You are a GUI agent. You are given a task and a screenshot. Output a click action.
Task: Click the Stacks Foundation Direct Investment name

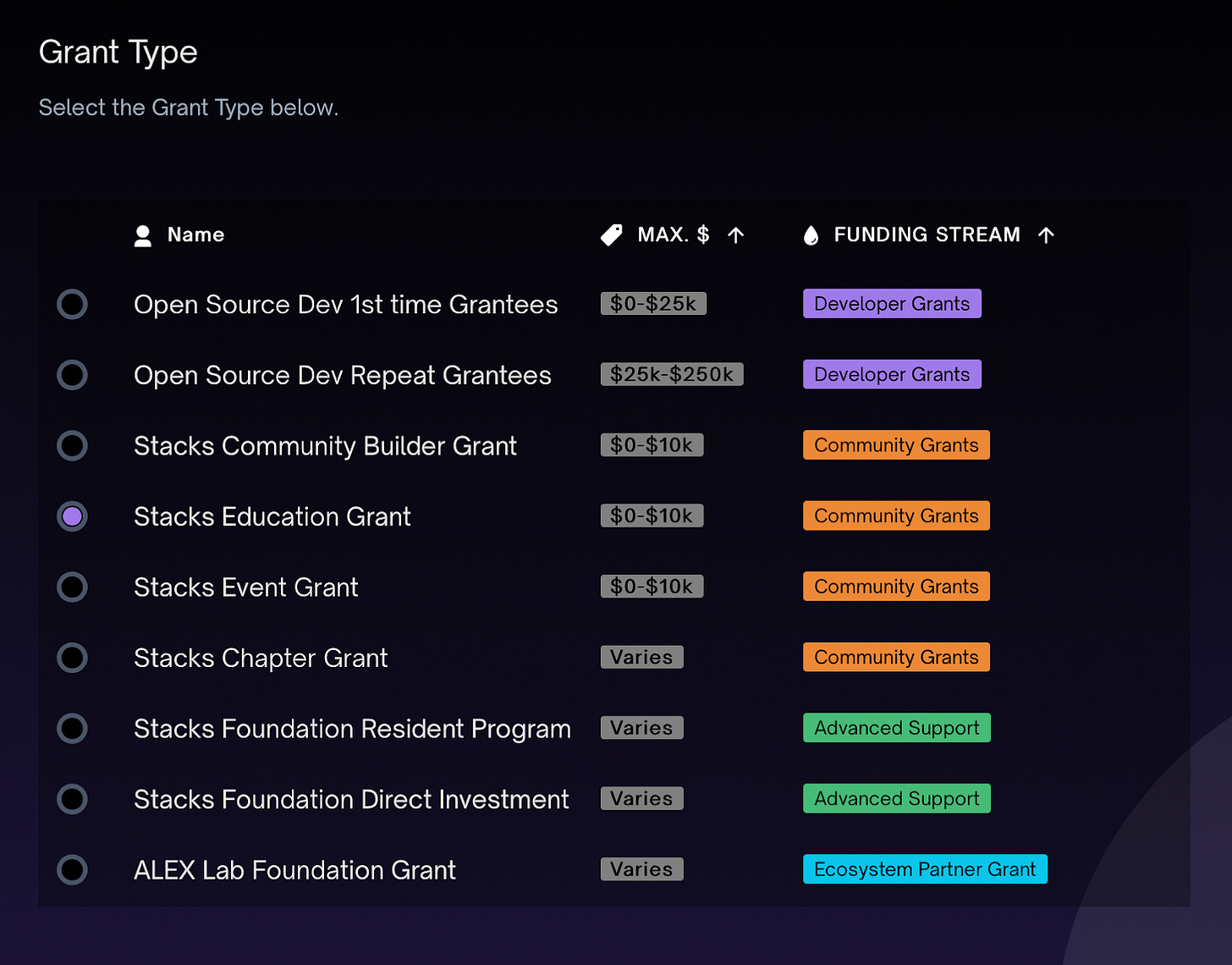click(351, 799)
